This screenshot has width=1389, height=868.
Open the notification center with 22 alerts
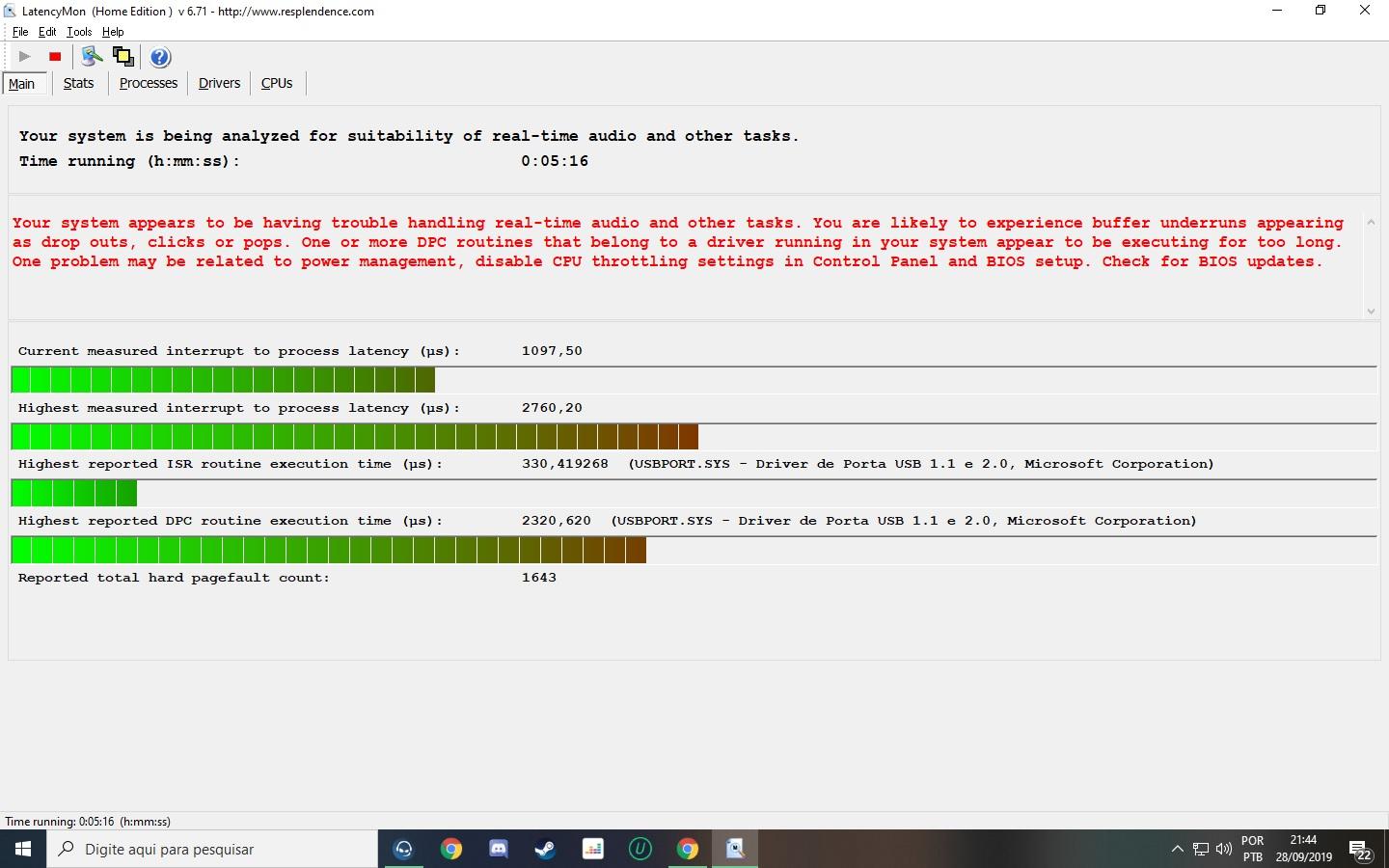1361,850
